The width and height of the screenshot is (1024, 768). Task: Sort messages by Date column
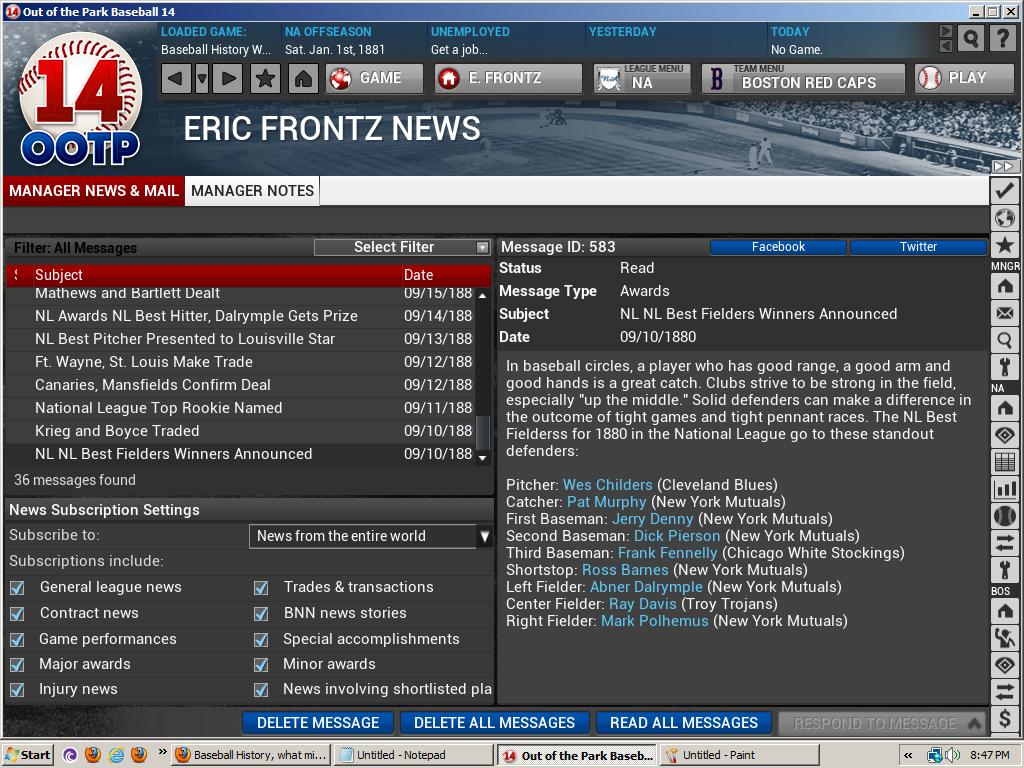[444, 275]
